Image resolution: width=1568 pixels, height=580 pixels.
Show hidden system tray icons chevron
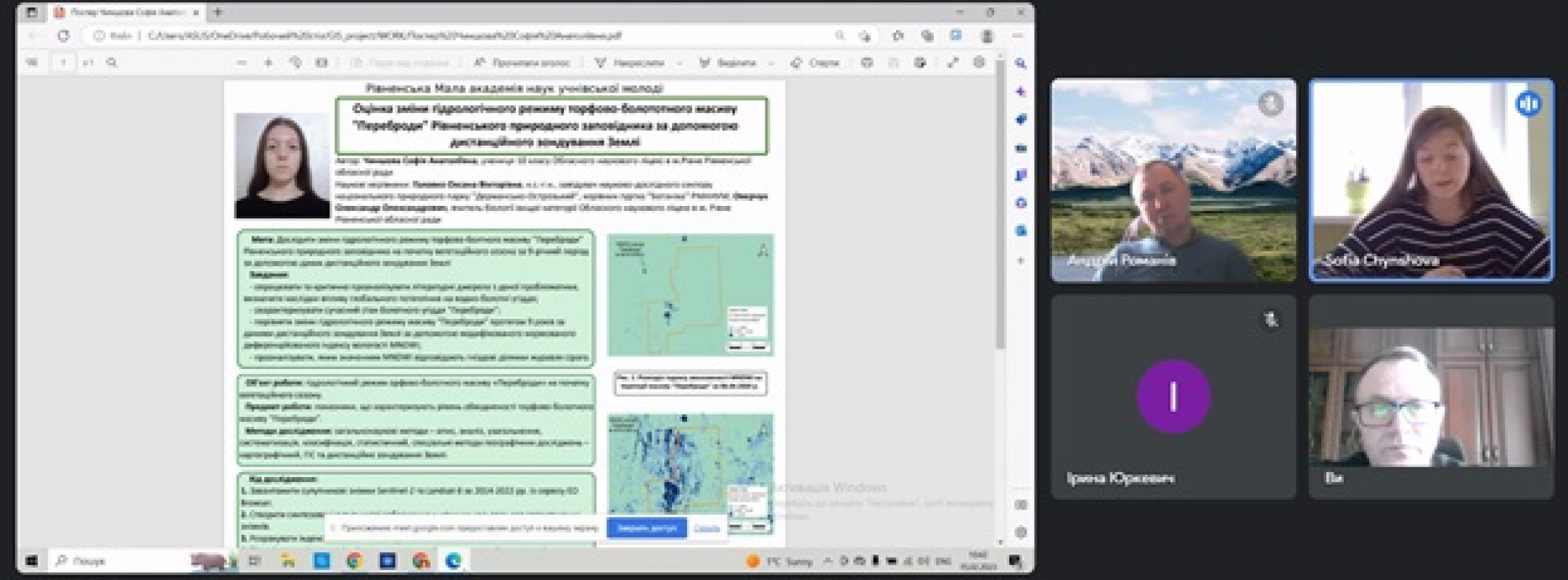click(x=827, y=561)
